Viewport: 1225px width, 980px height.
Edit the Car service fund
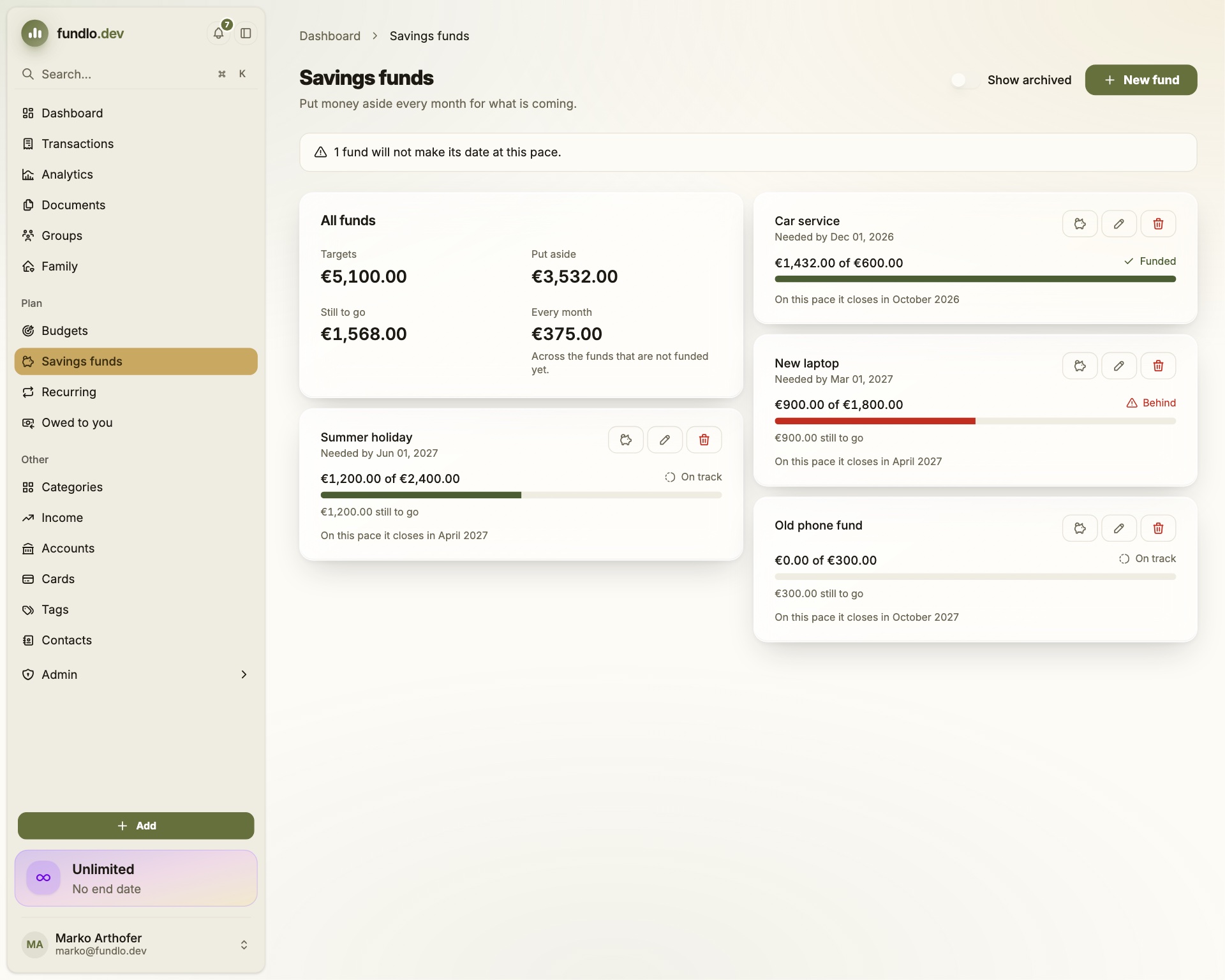pyautogui.click(x=1119, y=224)
